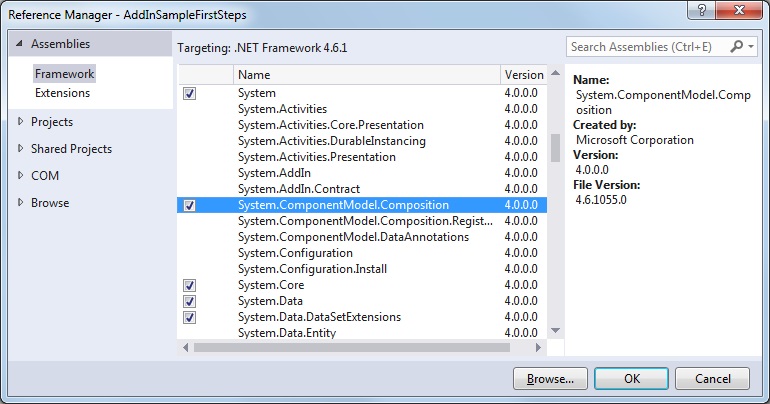Expand the Shared Projects section
The width and height of the screenshot is (770, 404).
click(x=20, y=148)
